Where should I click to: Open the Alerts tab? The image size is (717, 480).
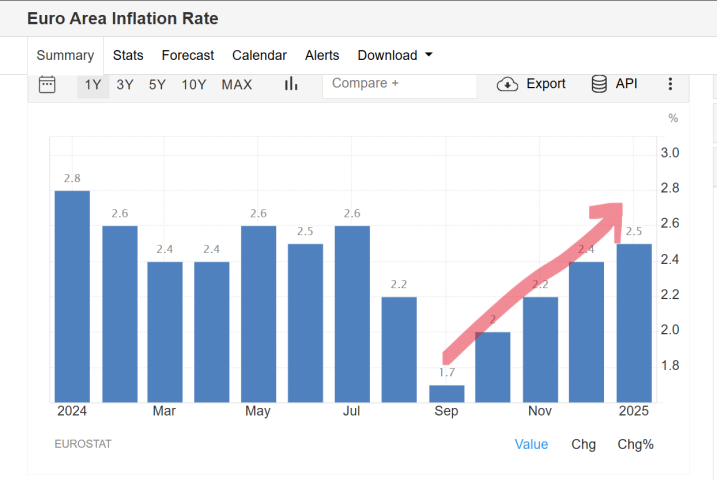[x=322, y=55]
